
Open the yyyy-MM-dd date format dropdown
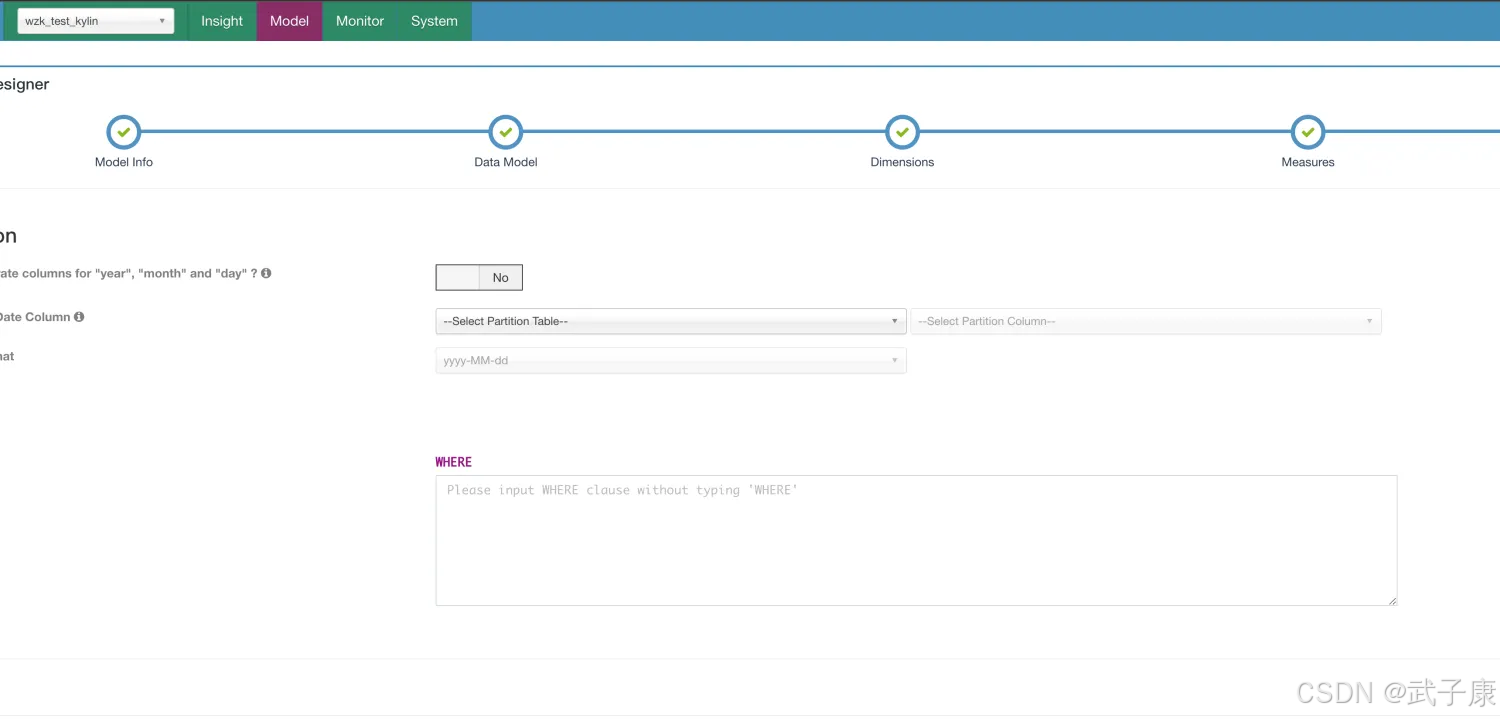tap(671, 360)
